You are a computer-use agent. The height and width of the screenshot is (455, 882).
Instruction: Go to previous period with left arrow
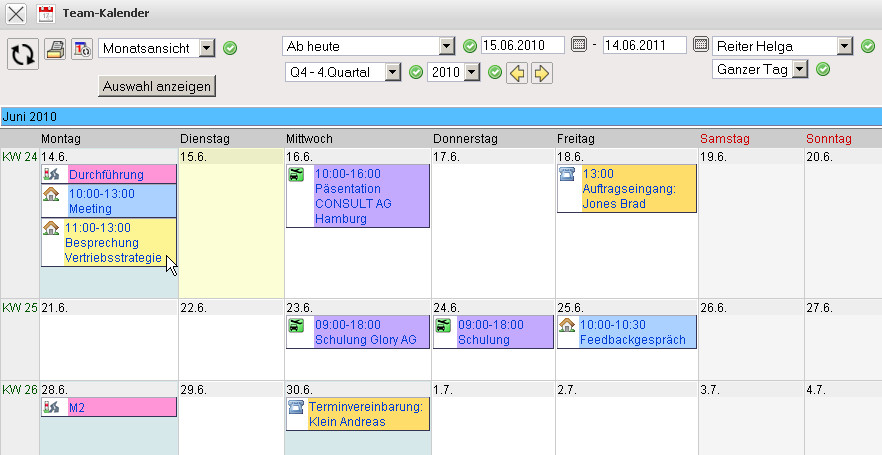pyautogui.click(x=517, y=73)
